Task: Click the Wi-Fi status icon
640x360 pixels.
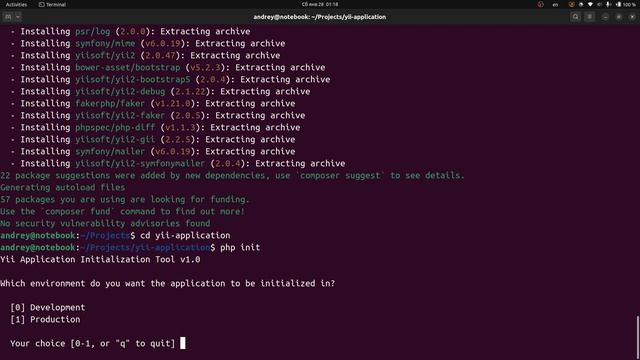Action: pyautogui.click(x=590, y=4)
